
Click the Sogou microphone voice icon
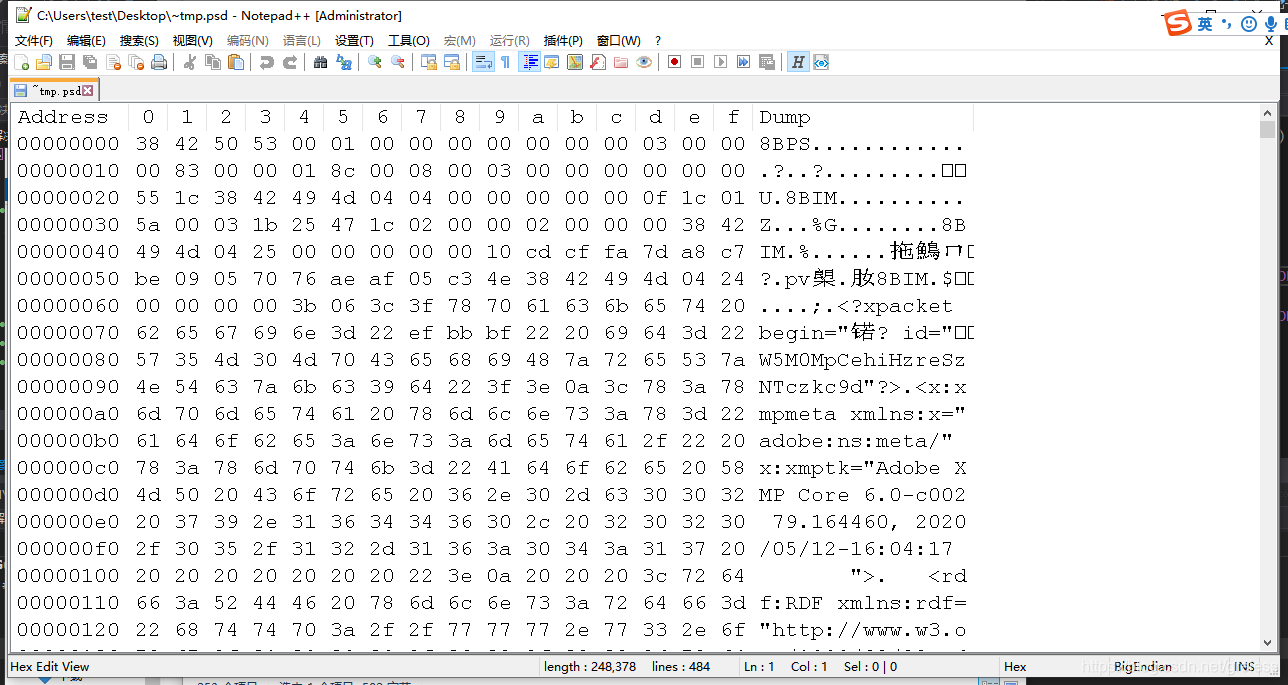pos(1270,24)
